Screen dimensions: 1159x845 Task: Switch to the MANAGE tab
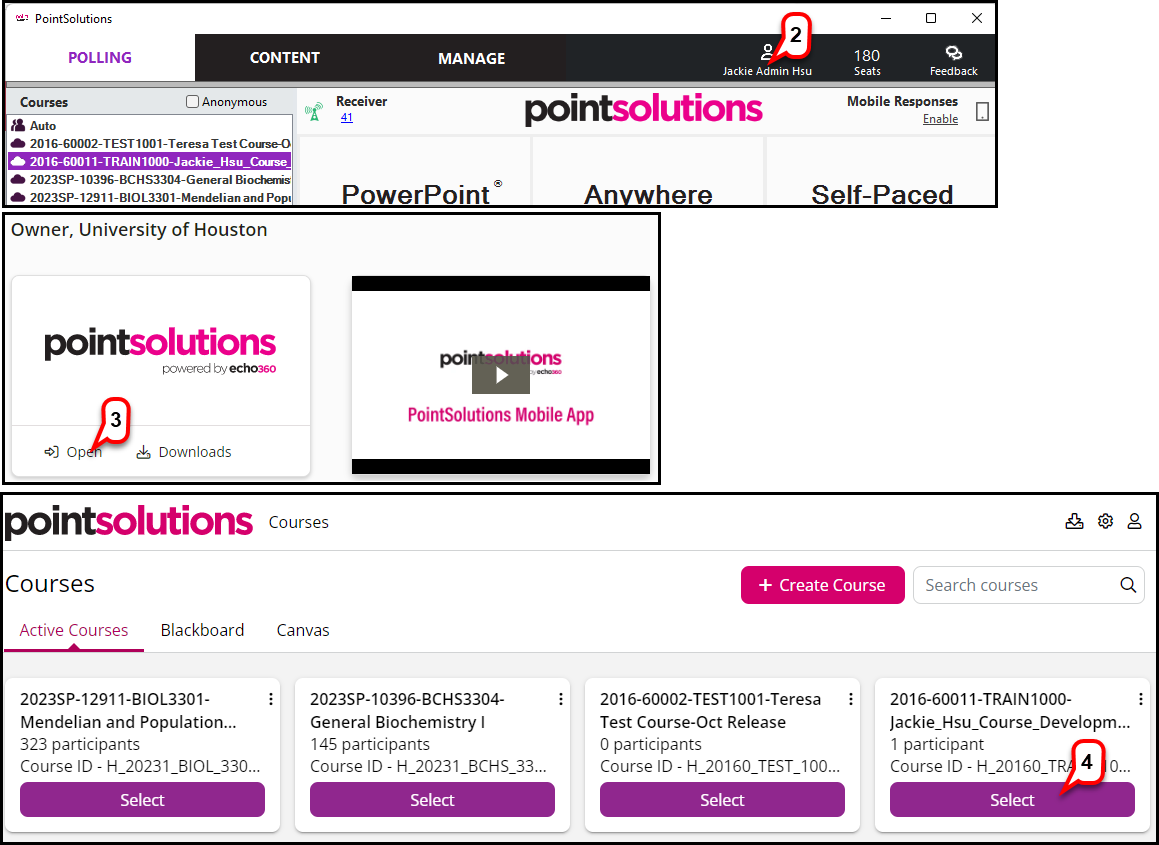(x=472, y=58)
